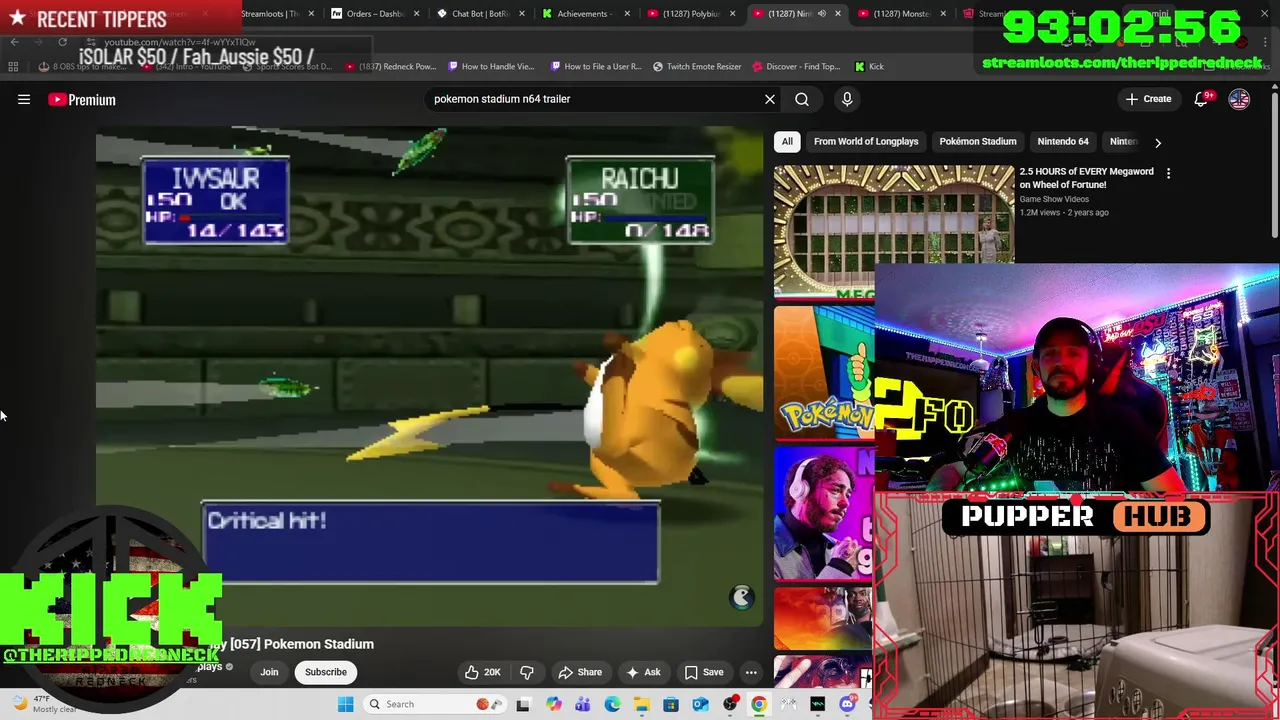Open more actions ellipsis under video
Image resolution: width=1280 pixels, height=720 pixels.
[751, 672]
